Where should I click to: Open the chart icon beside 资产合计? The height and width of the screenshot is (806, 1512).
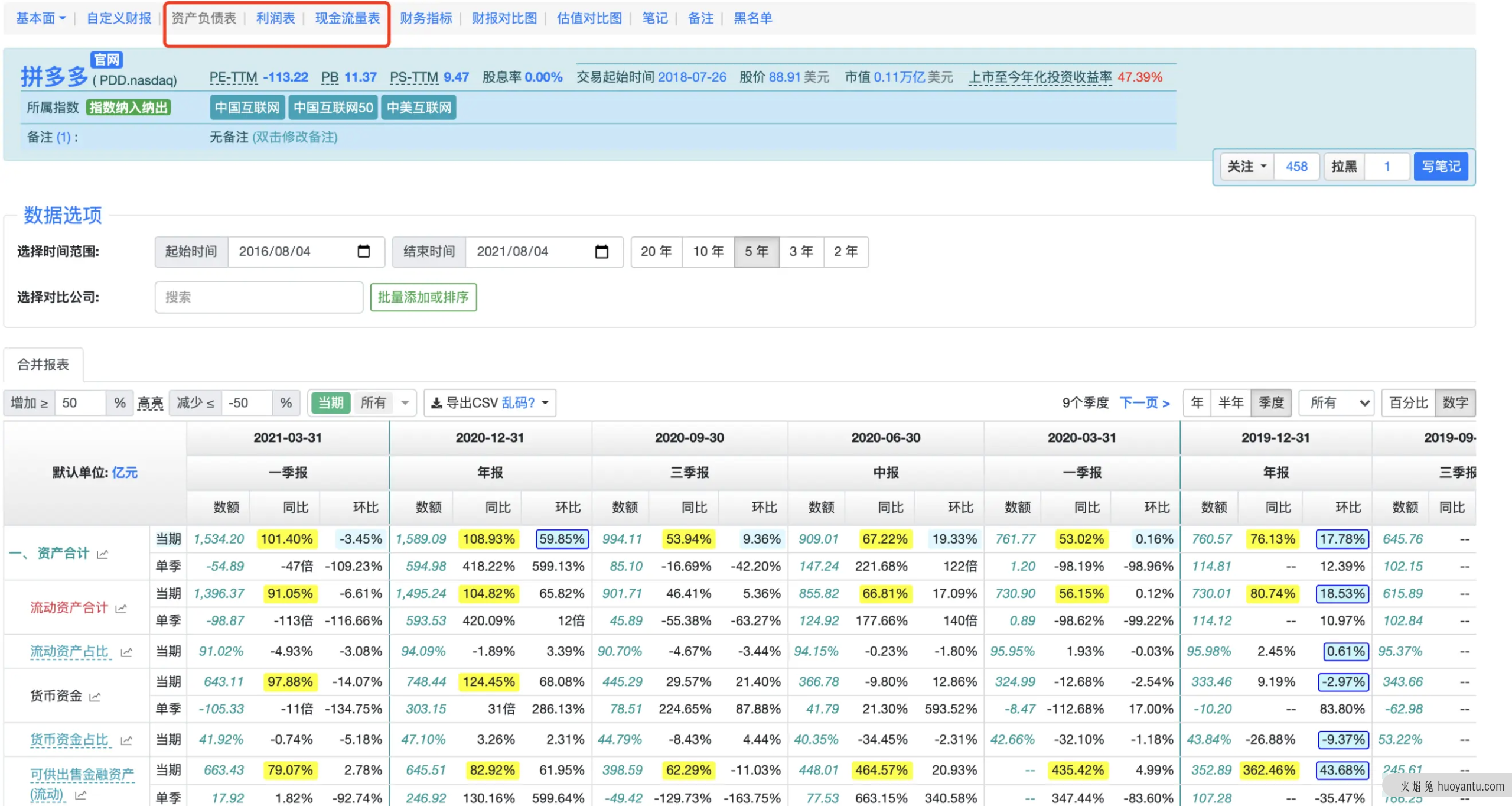click(x=103, y=554)
